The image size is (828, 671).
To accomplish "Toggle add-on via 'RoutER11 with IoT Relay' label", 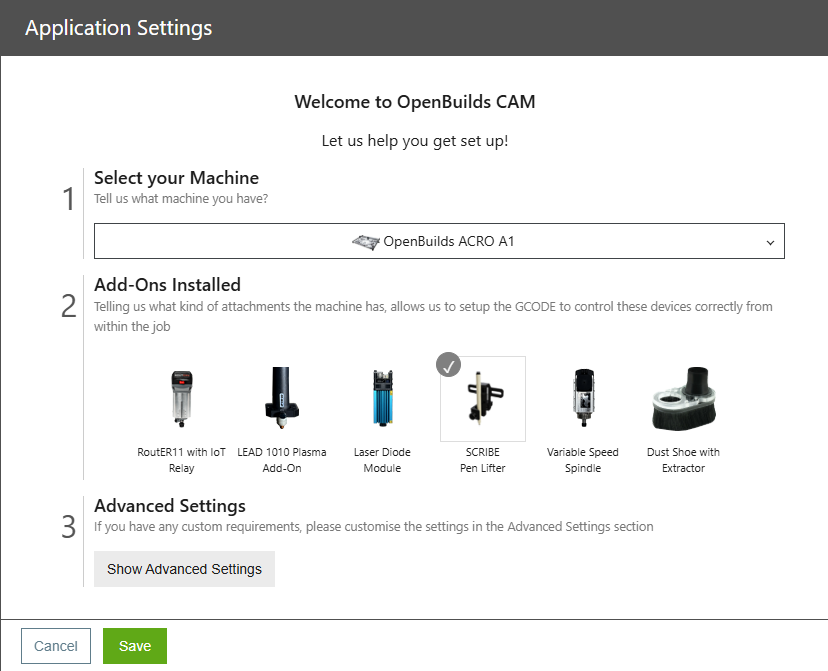I will (x=181, y=460).
